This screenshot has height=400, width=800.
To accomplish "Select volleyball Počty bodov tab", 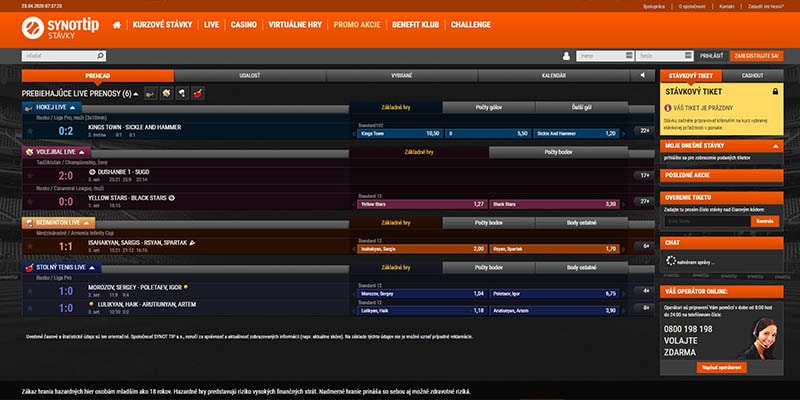I will (558, 152).
